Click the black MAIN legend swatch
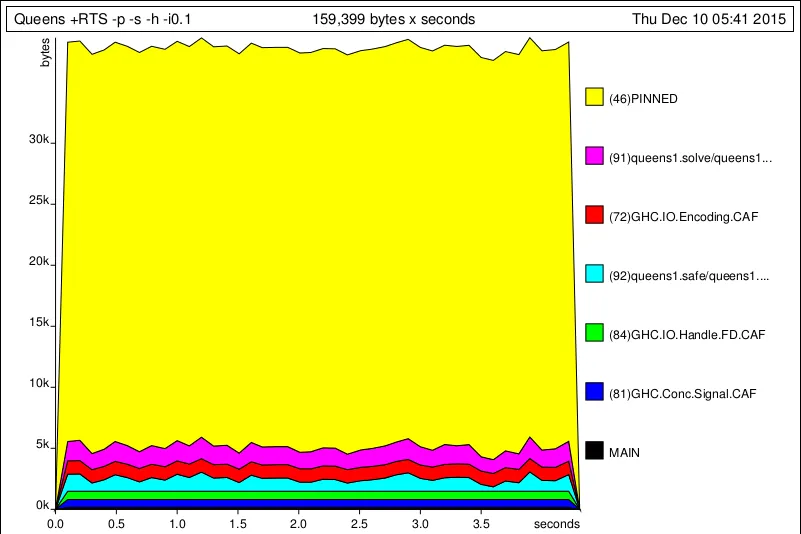 pyautogui.click(x=594, y=451)
